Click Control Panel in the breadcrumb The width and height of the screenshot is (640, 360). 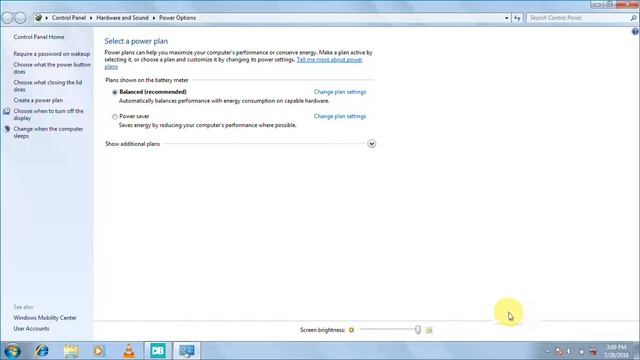[x=69, y=18]
